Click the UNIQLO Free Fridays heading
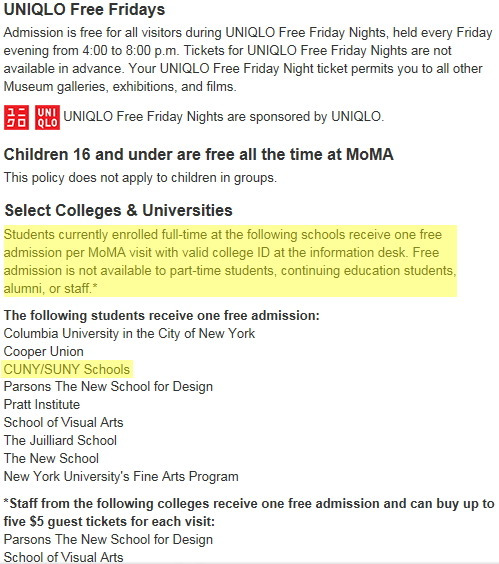This screenshot has width=499, height=564. click(x=84, y=9)
